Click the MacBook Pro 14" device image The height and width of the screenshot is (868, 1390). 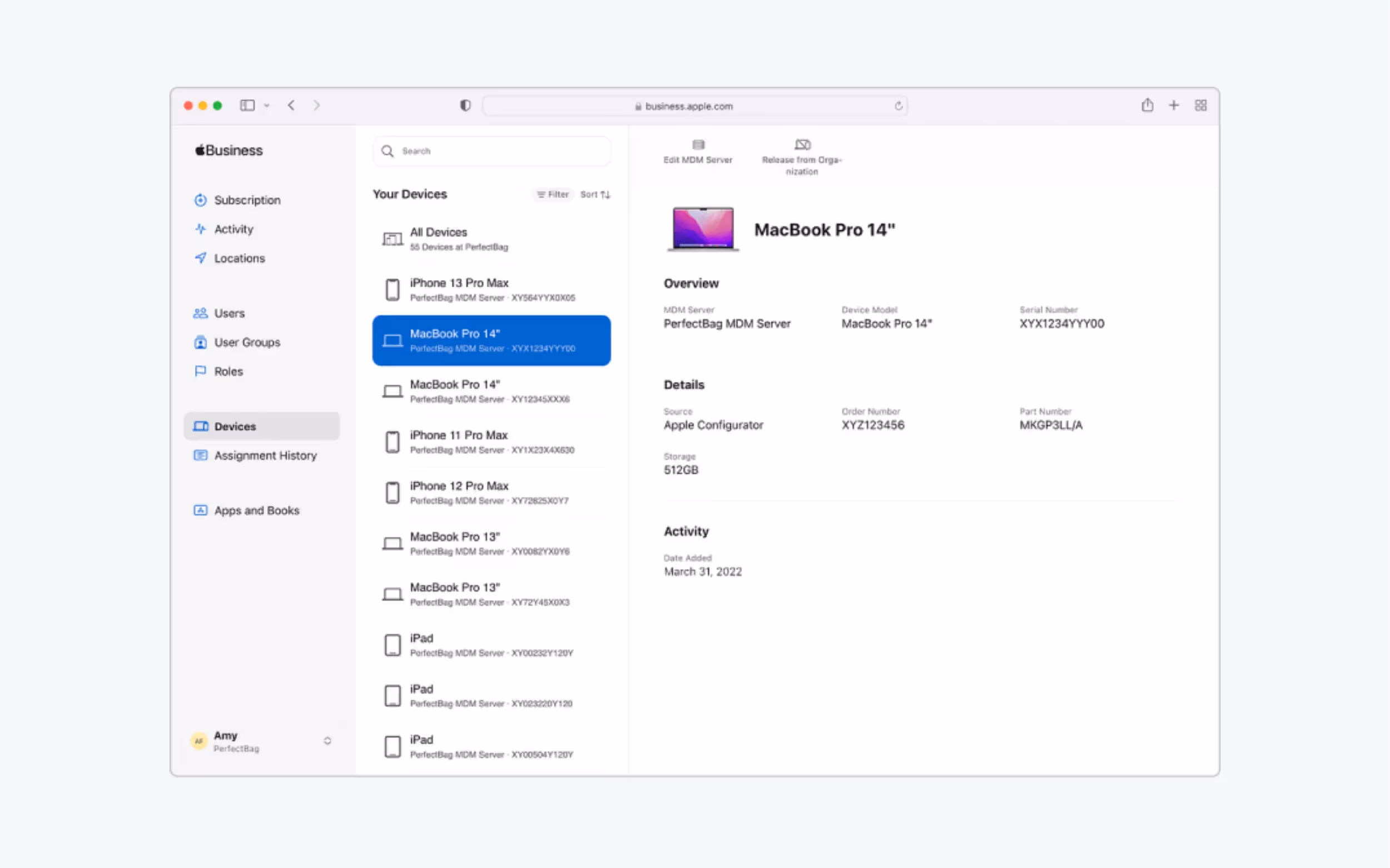tap(703, 229)
